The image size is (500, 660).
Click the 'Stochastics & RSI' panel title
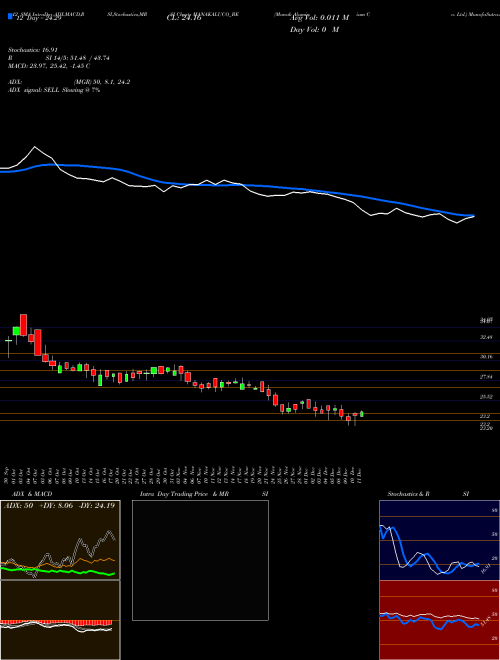pos(428,494)
